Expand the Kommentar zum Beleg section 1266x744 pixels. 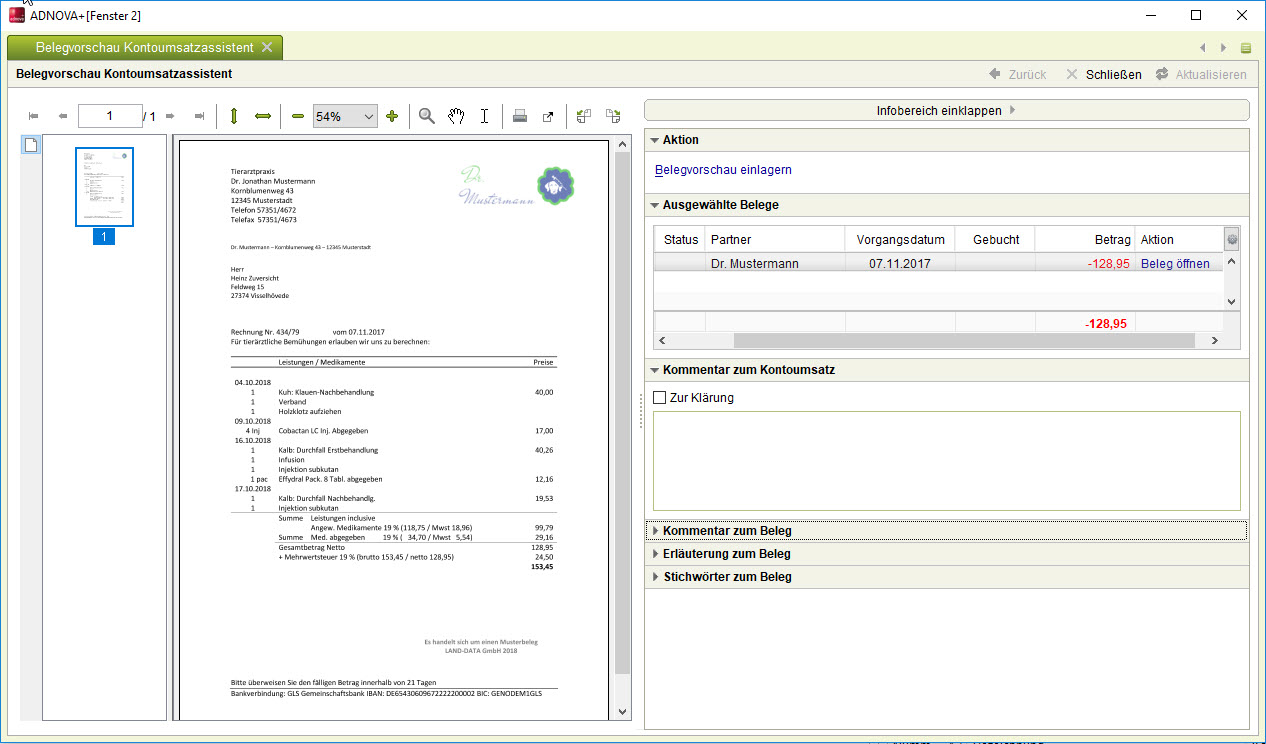726,530
